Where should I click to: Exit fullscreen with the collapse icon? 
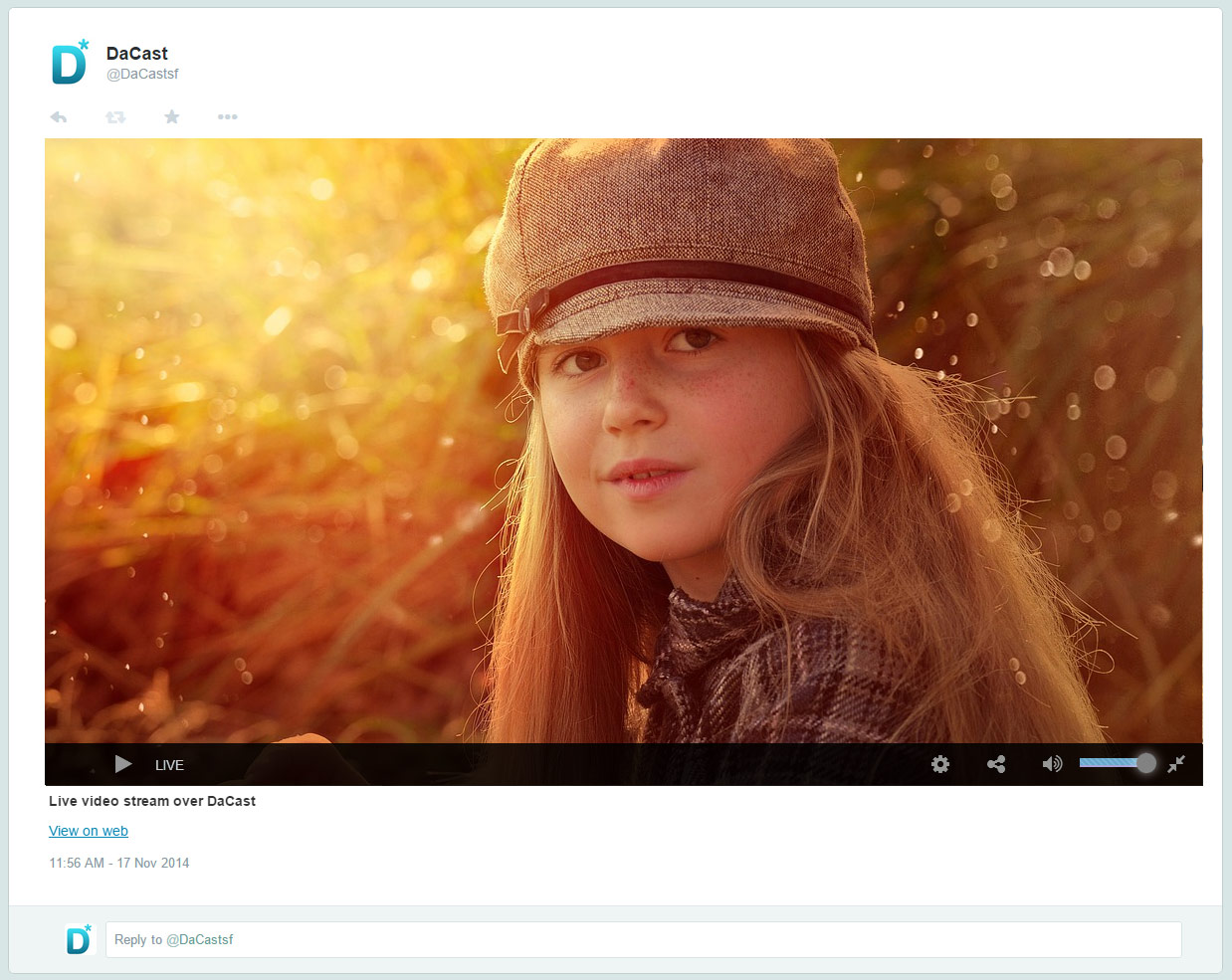(x=1176, y=764)
